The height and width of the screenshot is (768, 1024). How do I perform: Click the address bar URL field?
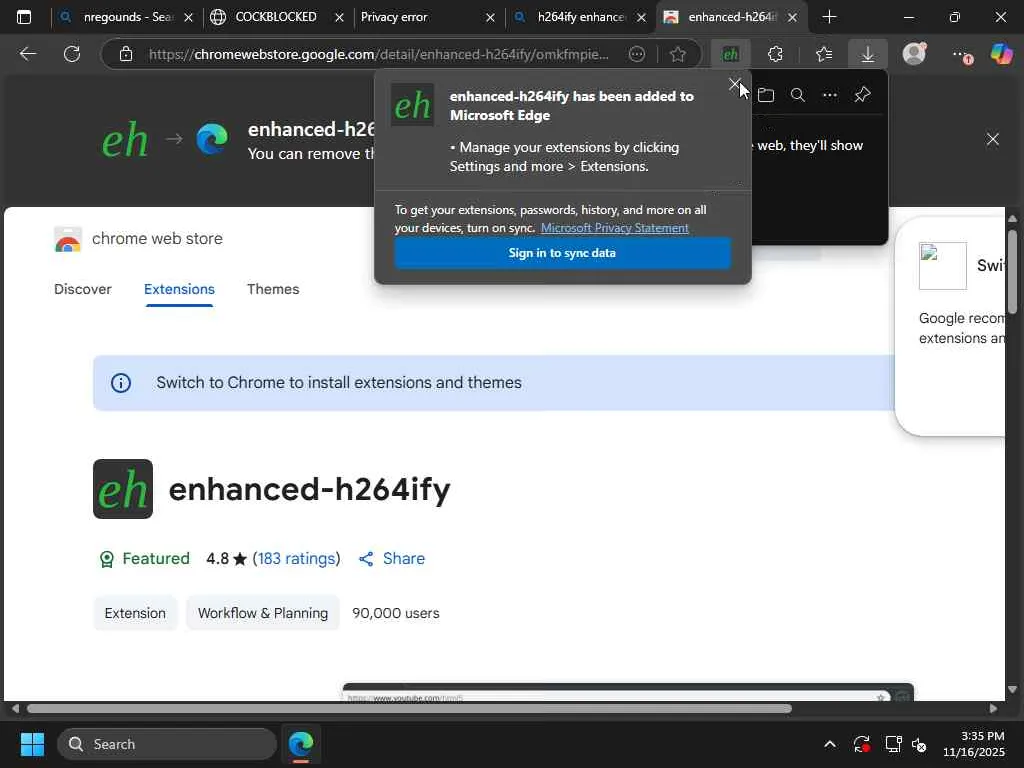379,54
